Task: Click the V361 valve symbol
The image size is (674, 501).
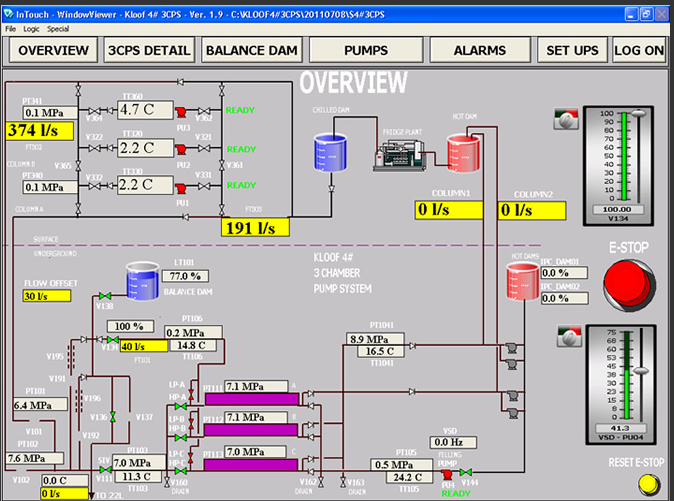Action: [x=222, y=165]
